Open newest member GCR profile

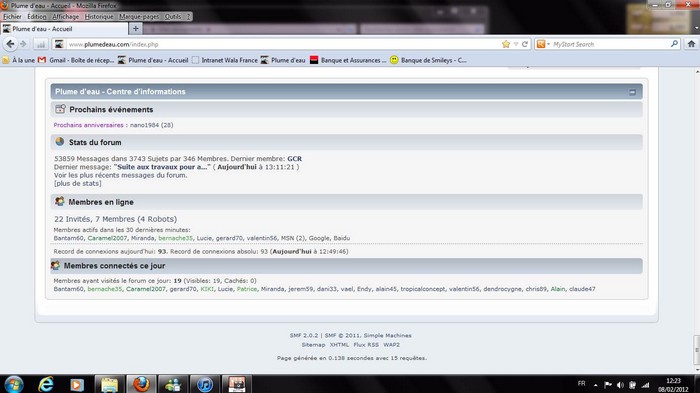point(294,159)
